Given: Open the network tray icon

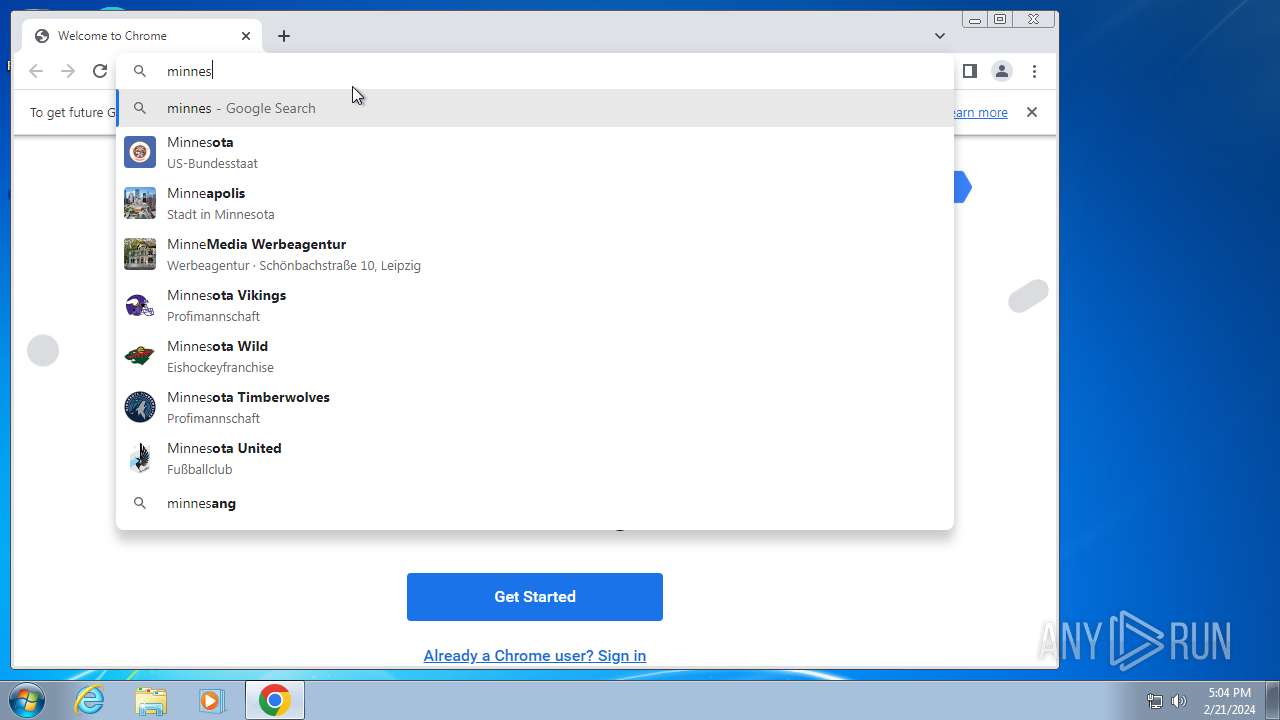Looking at the screenshot, I should pos(1155,701).
